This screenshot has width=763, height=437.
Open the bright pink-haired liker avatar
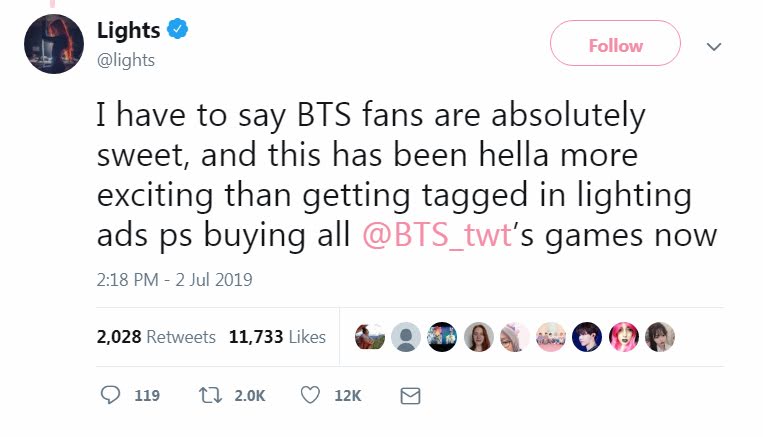tap(624, 337)
